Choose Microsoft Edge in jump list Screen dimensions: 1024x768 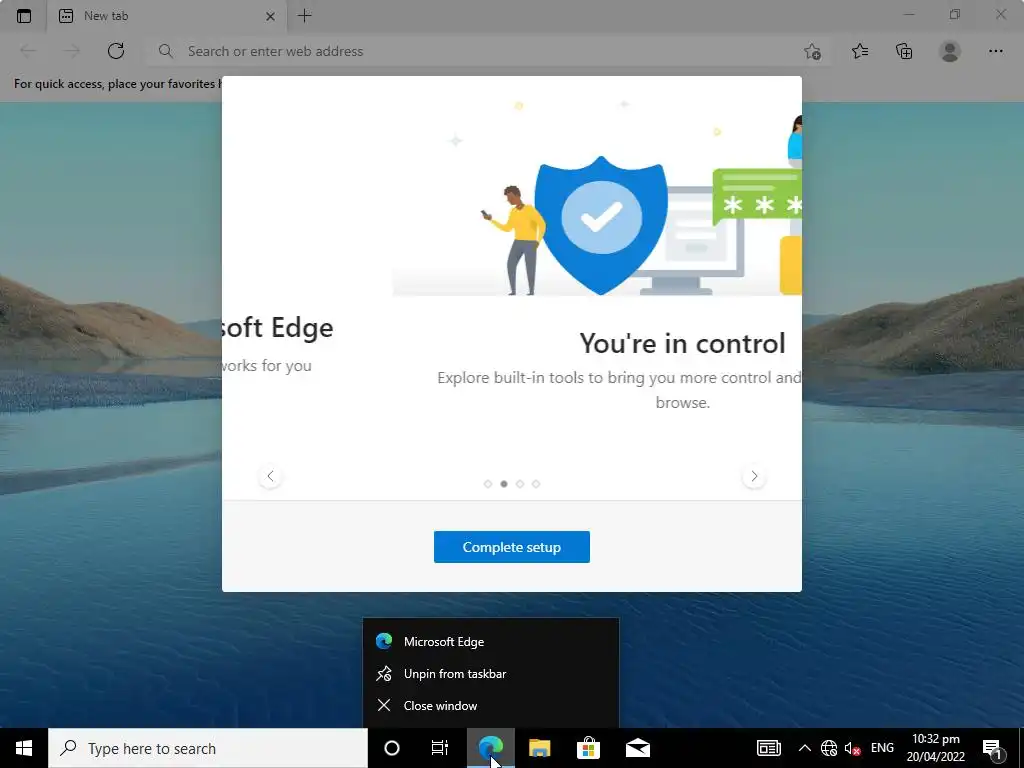(x=490, y=641)
